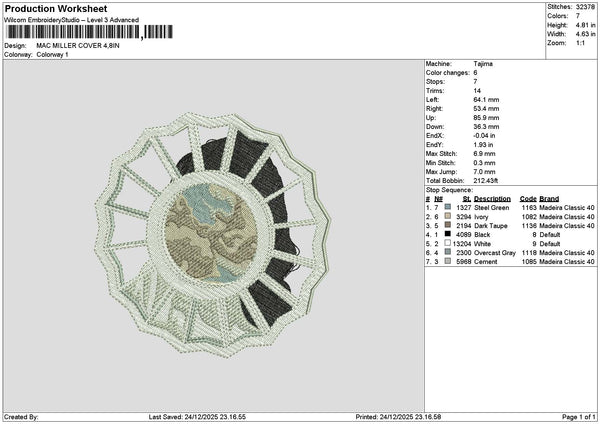Viewport: 600px width, 424px height.
Task: Click code '1163' in Steel Green row
Action: coord(529,207)
